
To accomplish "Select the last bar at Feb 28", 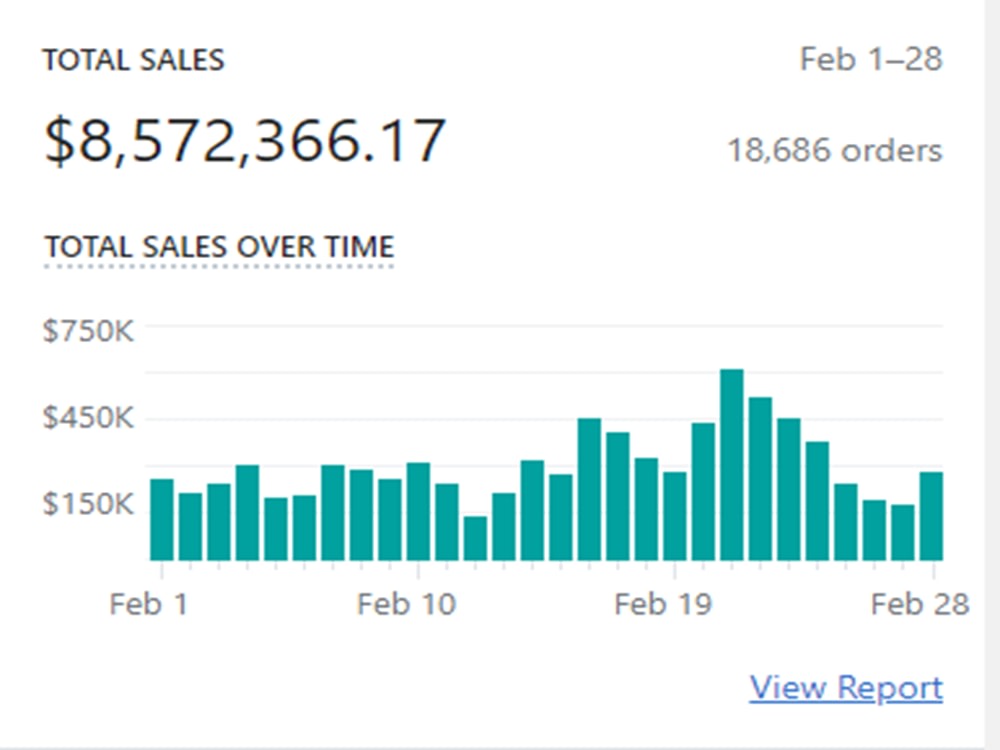I will [x=931, y=517].
